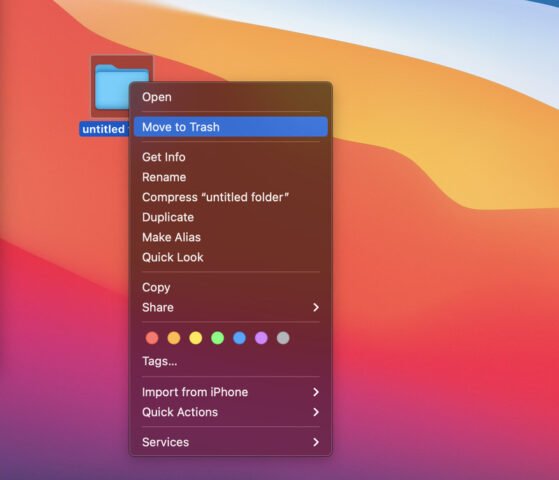Click the Share menu entry
559x480 pixels.
(231, 307)
